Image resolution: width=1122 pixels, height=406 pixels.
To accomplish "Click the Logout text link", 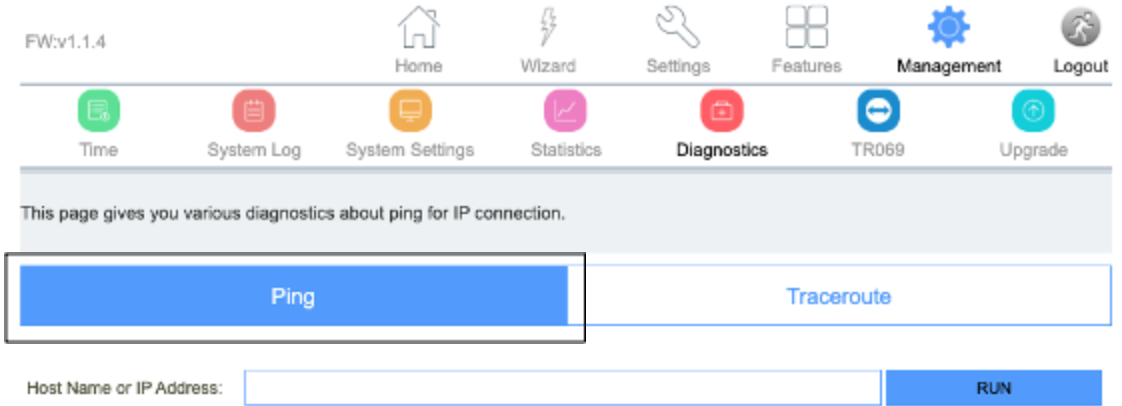I will point(1080,66).
